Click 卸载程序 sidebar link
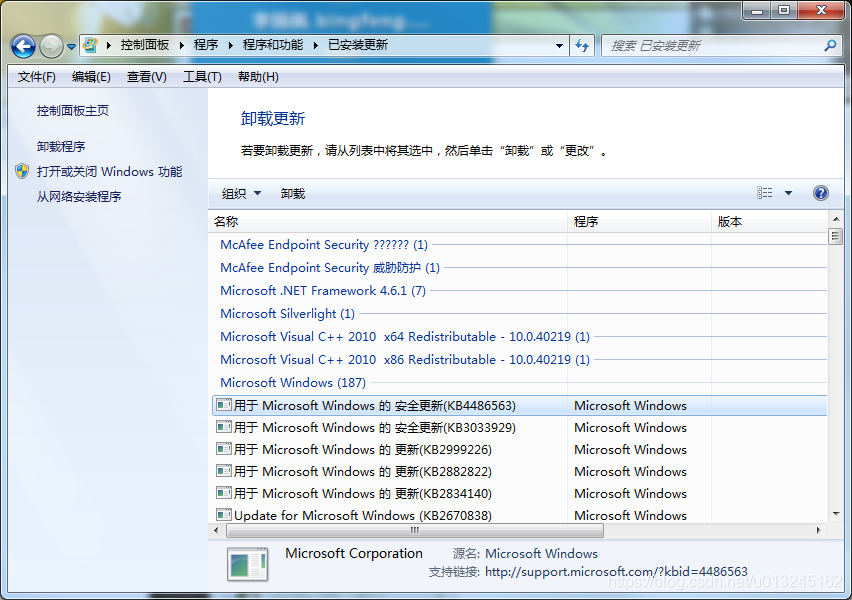 pos(61,147)
